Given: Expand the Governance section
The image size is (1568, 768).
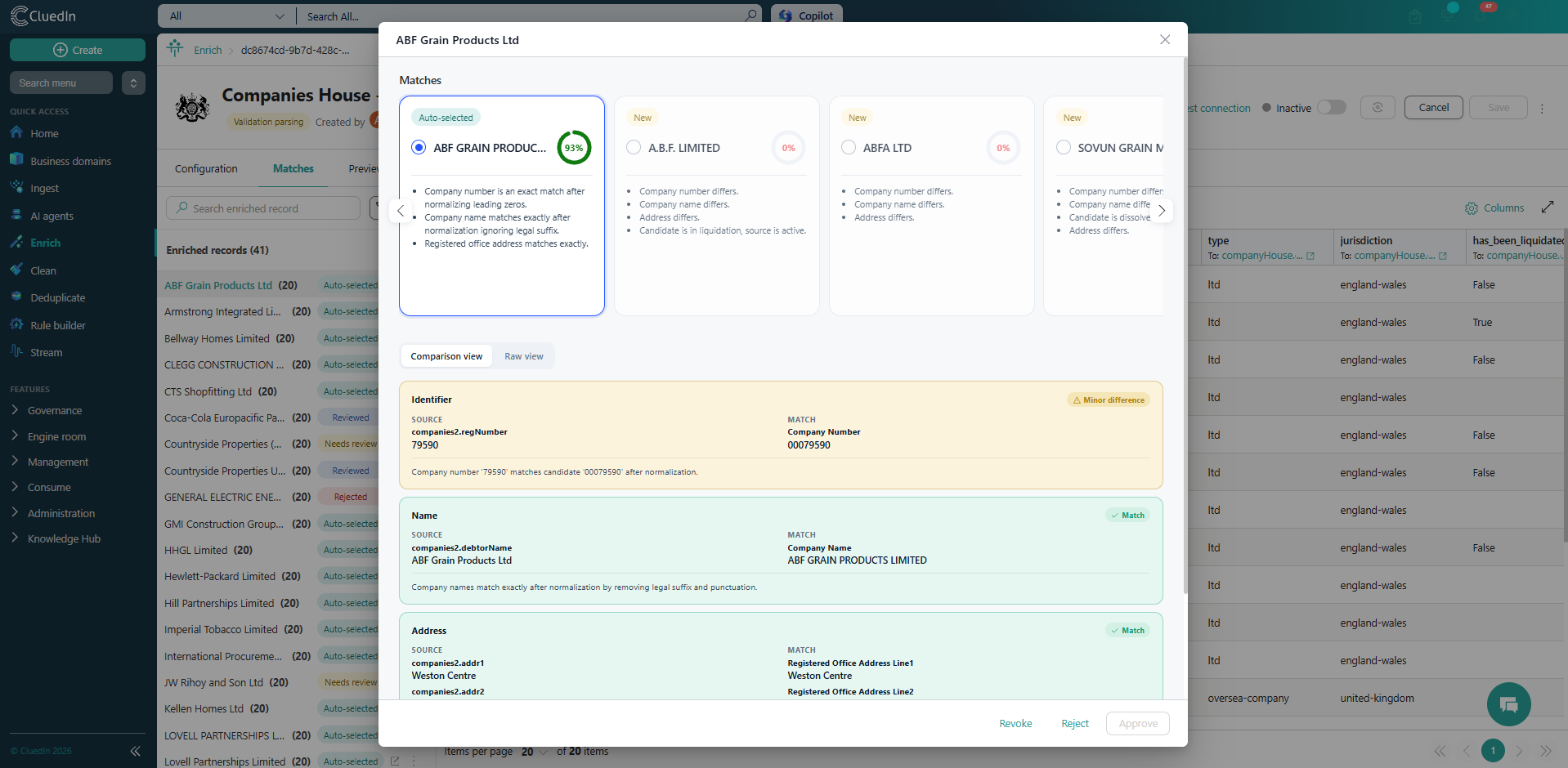Looking at the screenshot, I should pyautogui.click(x=54, y=410).
